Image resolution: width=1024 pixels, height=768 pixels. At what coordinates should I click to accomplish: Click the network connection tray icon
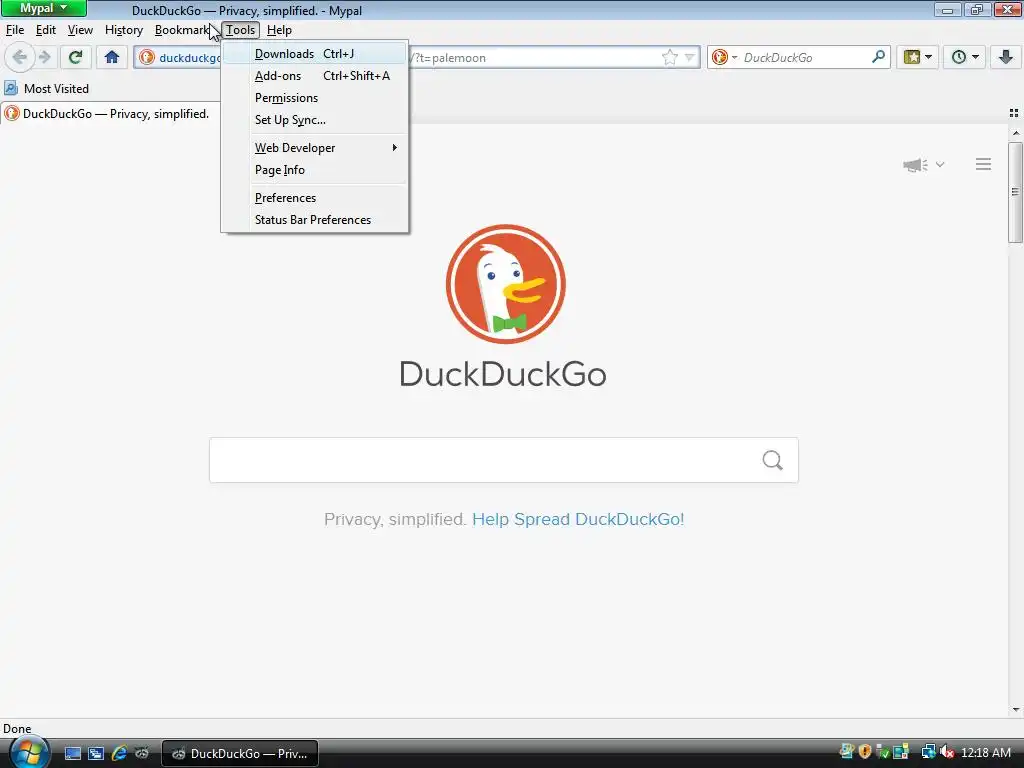coord(928,752)
